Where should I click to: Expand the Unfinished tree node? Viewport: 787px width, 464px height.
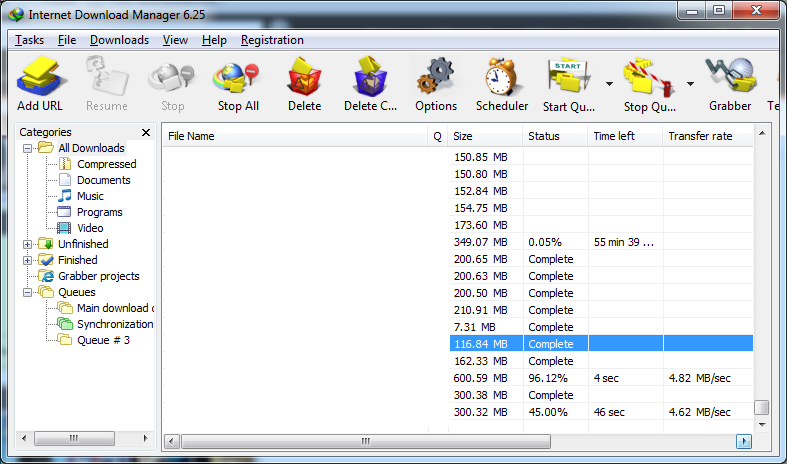(28, 245)
